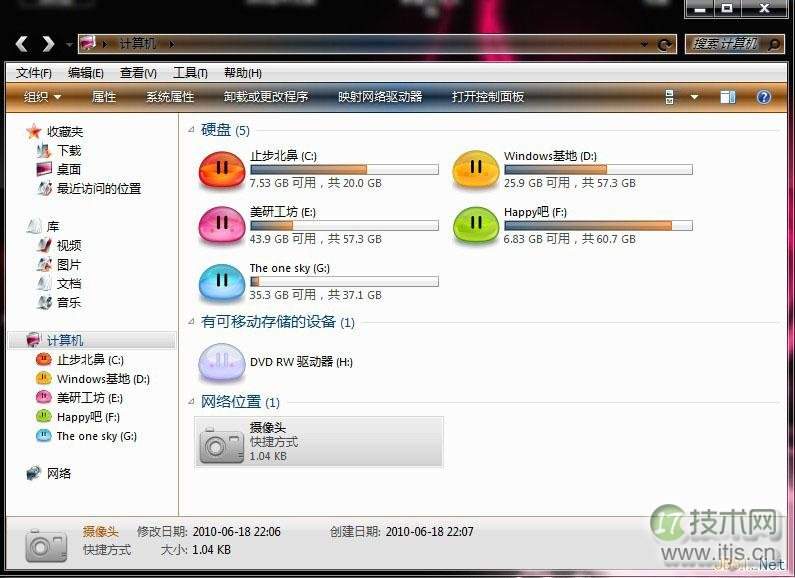
Task: Open the 工具(T) menu
Action: tap(190, 73)
